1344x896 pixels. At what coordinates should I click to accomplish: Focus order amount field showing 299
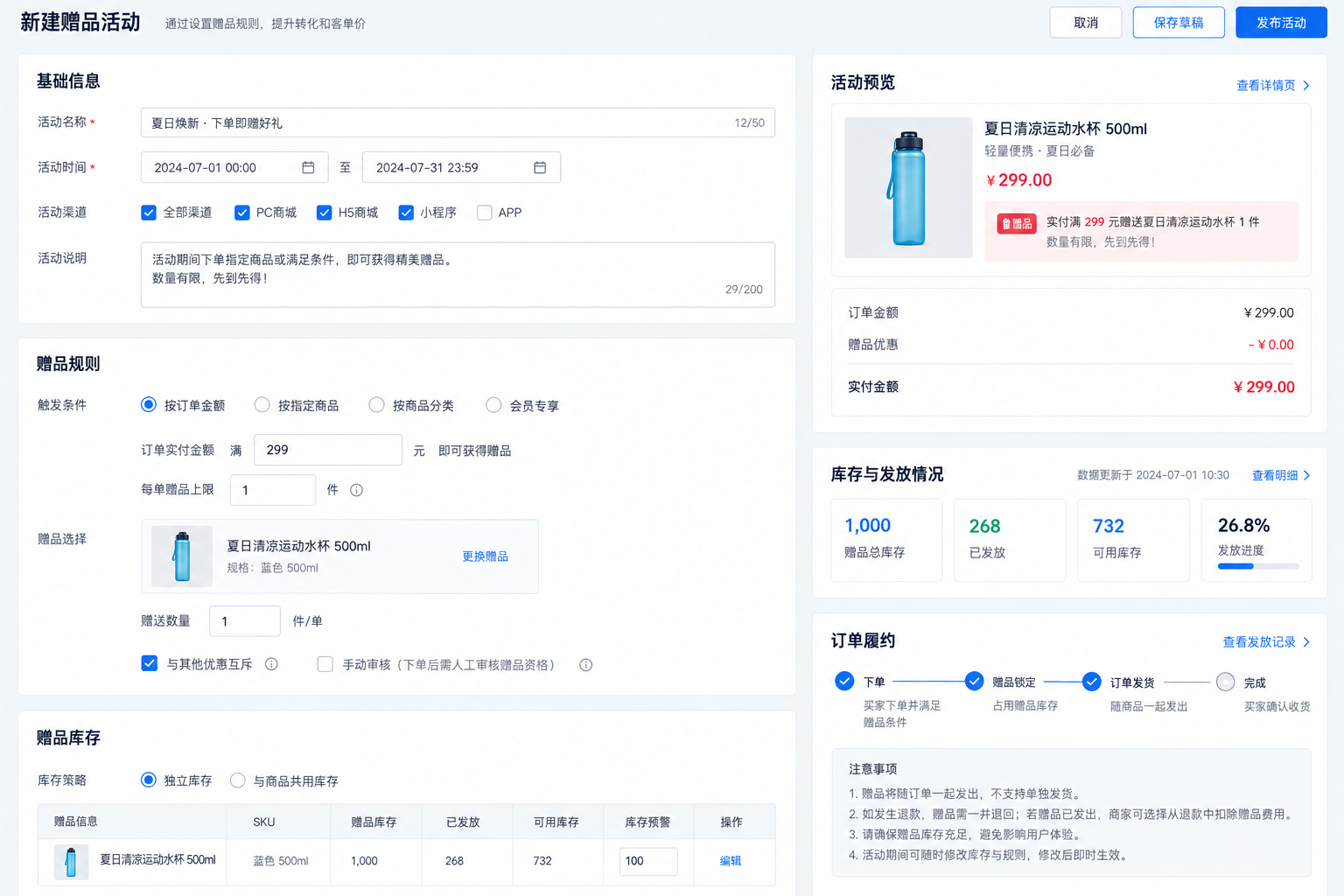[328, 450]
